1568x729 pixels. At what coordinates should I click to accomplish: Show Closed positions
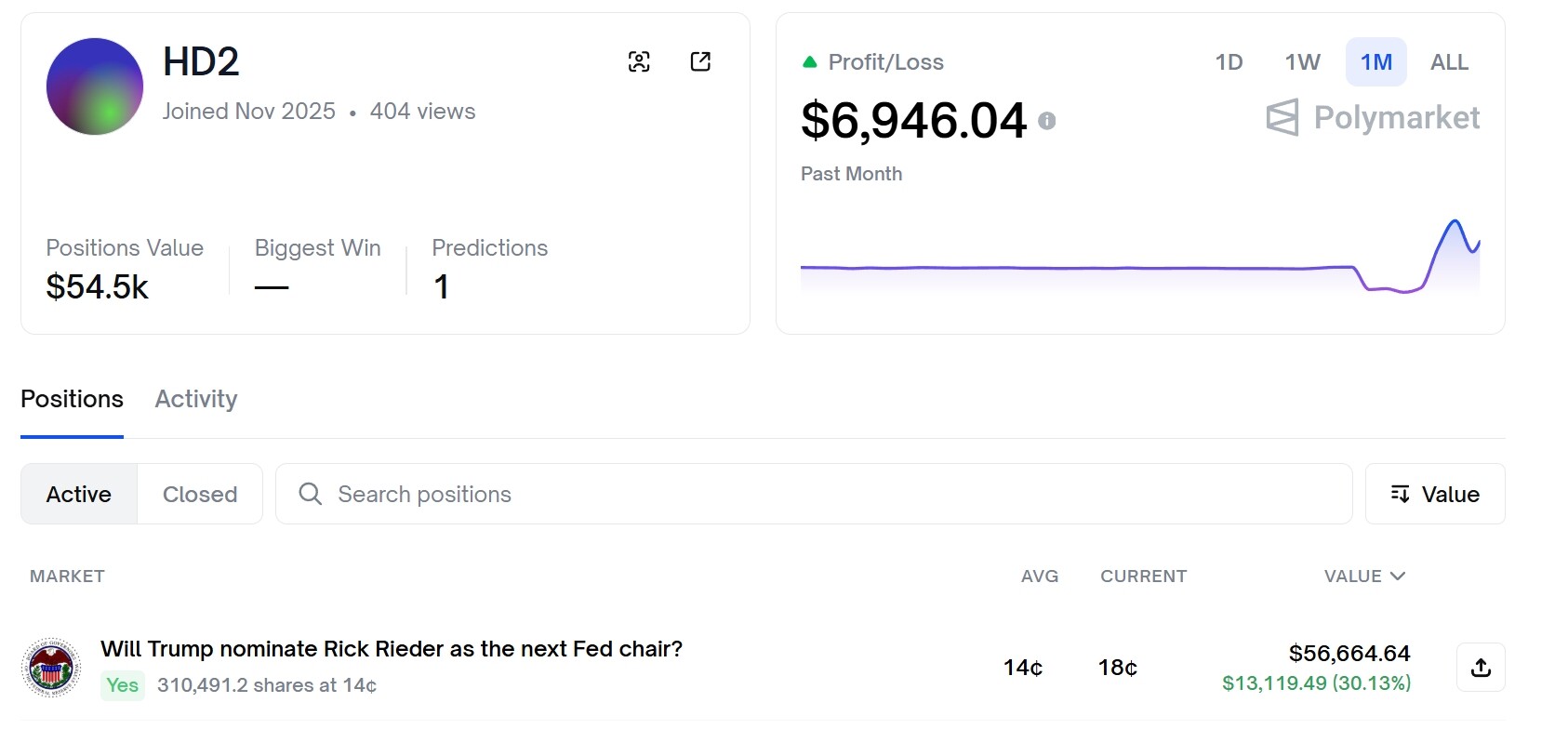pos(200,494)
